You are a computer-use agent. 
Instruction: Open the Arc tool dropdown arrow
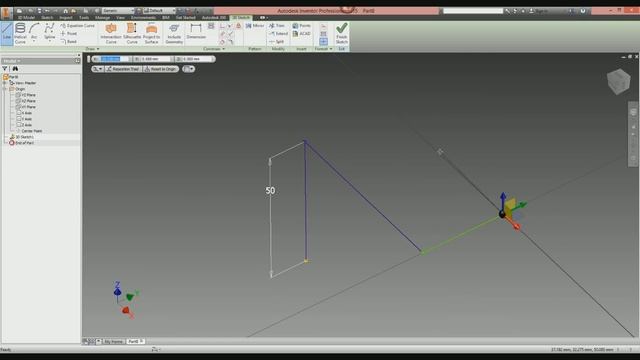click(34, 42)
